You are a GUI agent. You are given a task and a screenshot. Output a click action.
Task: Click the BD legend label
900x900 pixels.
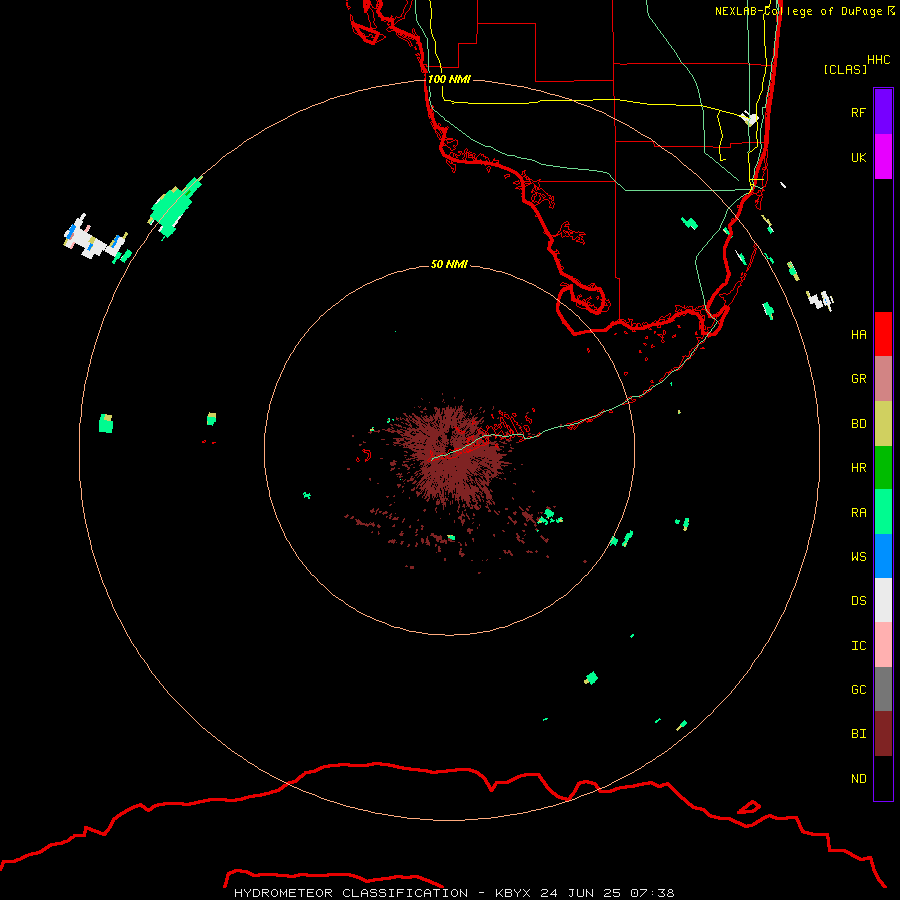pos(858,424)
